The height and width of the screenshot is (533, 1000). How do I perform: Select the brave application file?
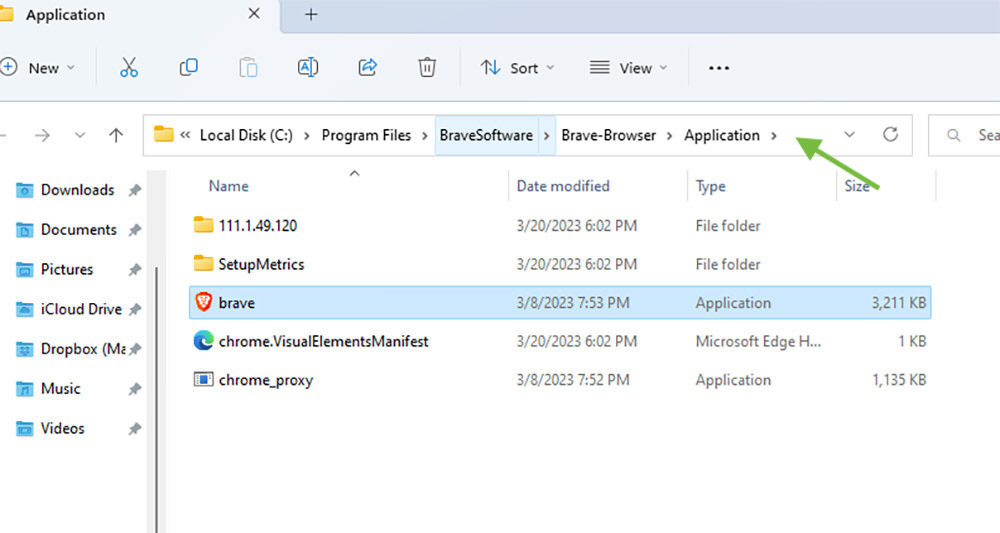click(560, 303)
